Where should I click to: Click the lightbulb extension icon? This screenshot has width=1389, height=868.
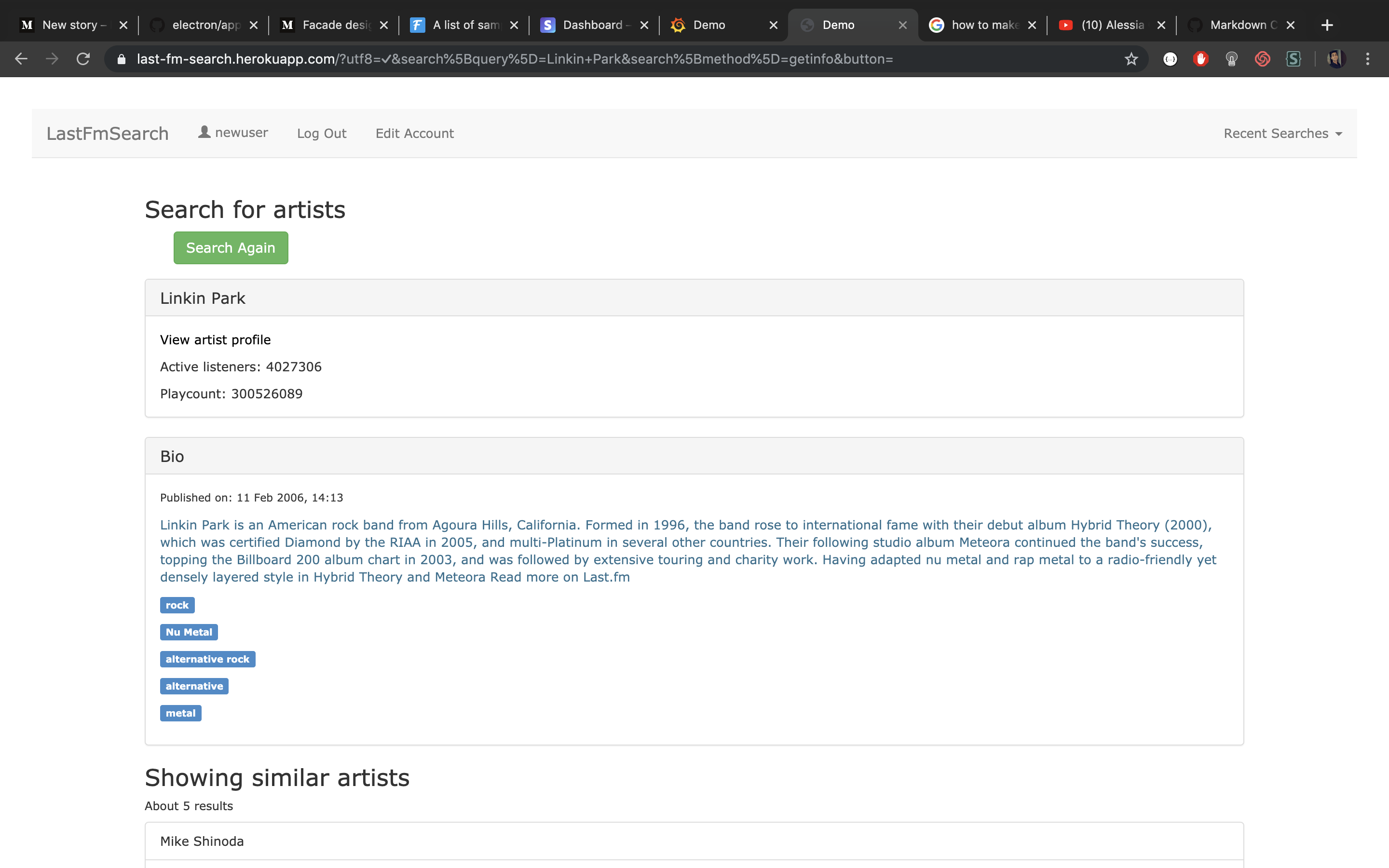click(x=1231, y=58)
